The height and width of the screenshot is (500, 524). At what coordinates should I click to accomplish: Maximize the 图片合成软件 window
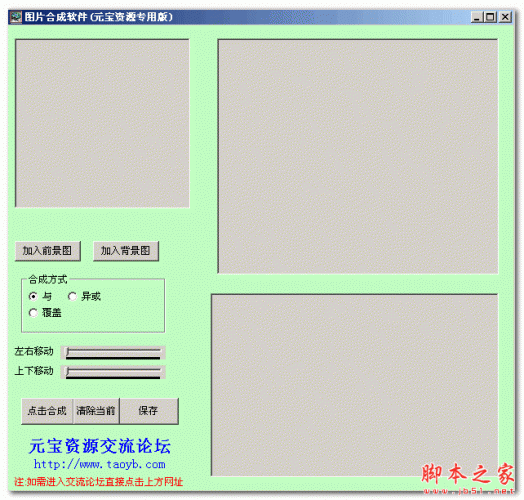tap(490, 17)
